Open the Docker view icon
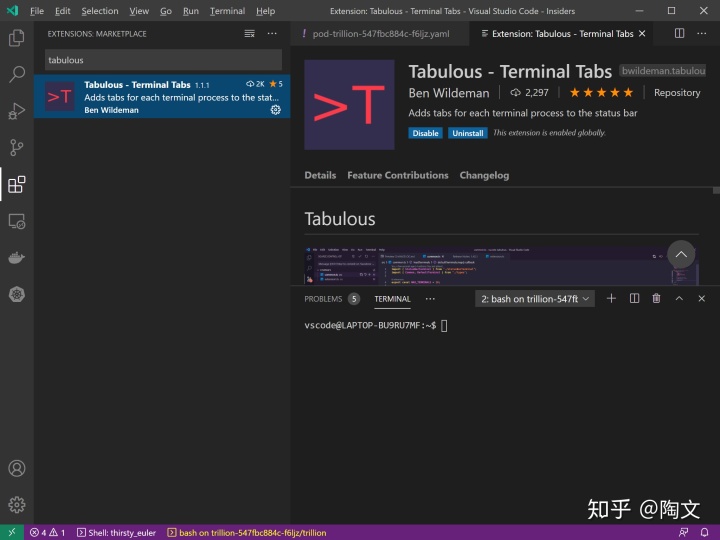Screen dimensions: 720x540 tap(17, 258)
